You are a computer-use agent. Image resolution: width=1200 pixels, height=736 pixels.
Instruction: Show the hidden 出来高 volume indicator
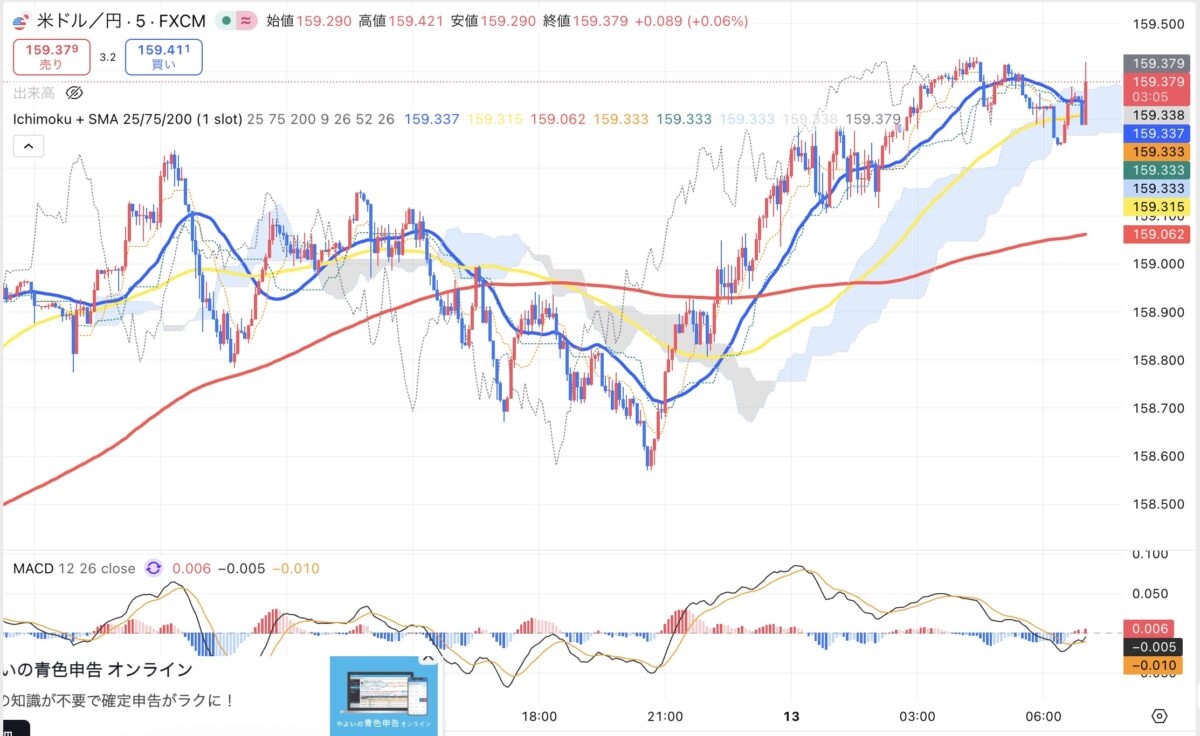coord(74,93)
